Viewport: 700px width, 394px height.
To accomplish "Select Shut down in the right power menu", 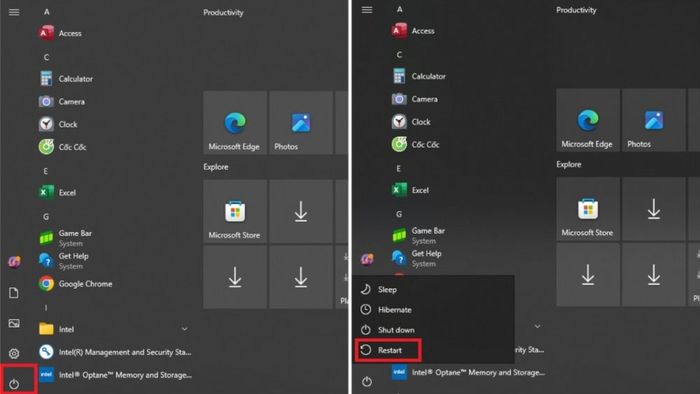I will tap(388, 330).
